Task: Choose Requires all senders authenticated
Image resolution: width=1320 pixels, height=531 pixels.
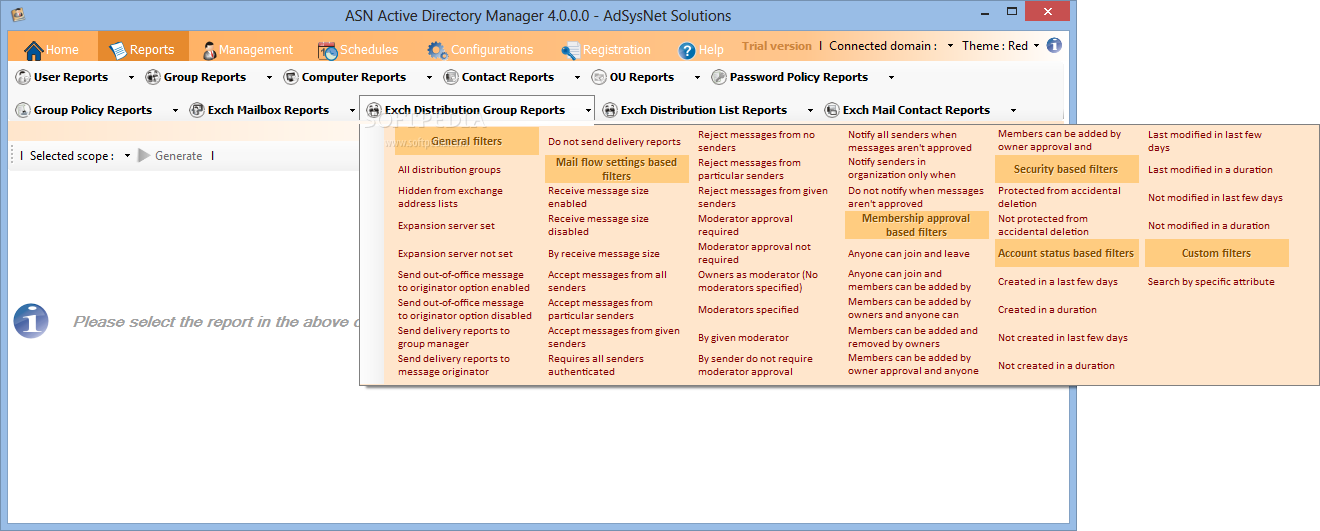Action: point(596,365)
